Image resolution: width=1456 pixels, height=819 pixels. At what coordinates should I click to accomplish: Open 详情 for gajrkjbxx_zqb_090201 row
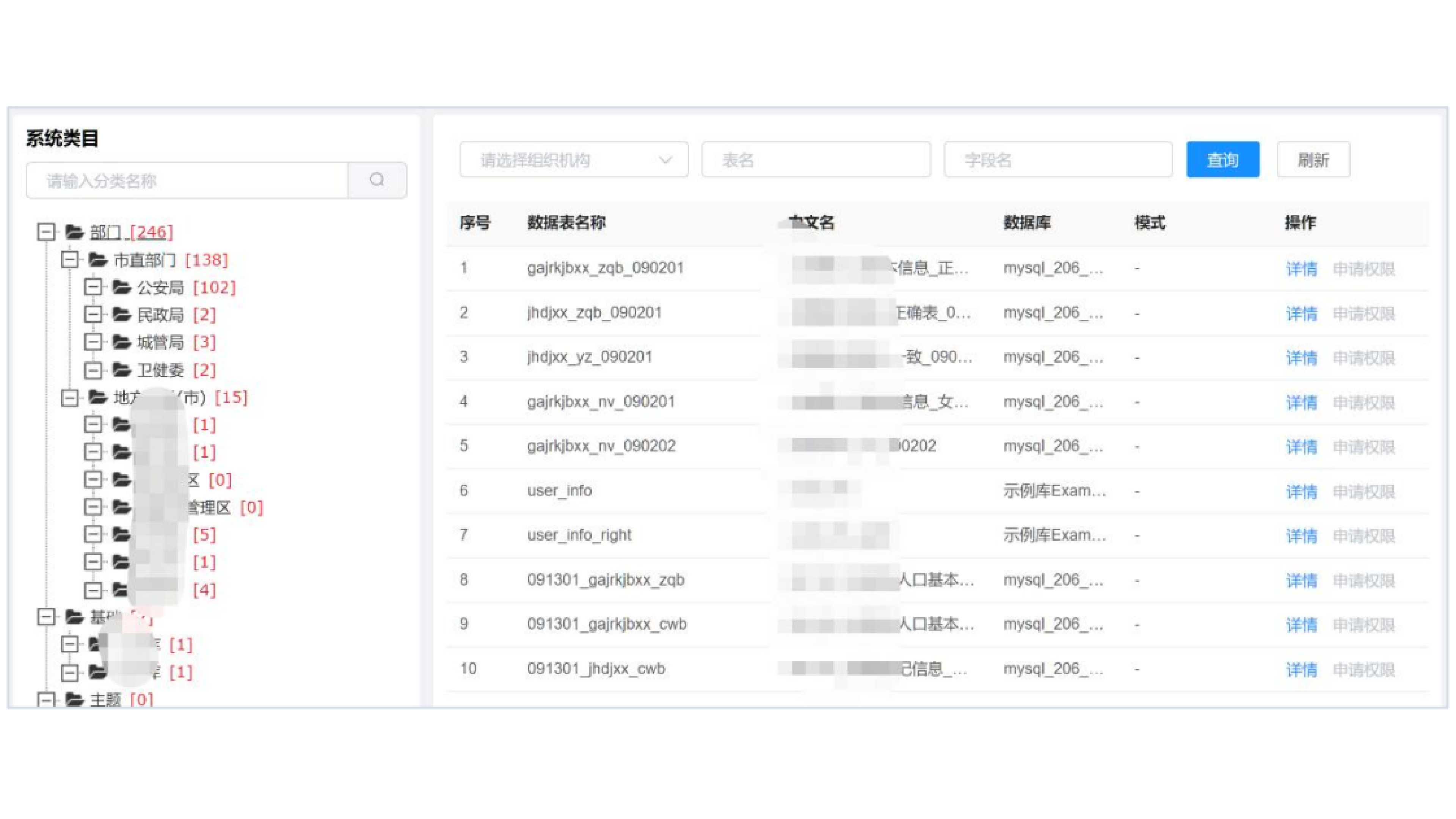[x=1301, y=268]
